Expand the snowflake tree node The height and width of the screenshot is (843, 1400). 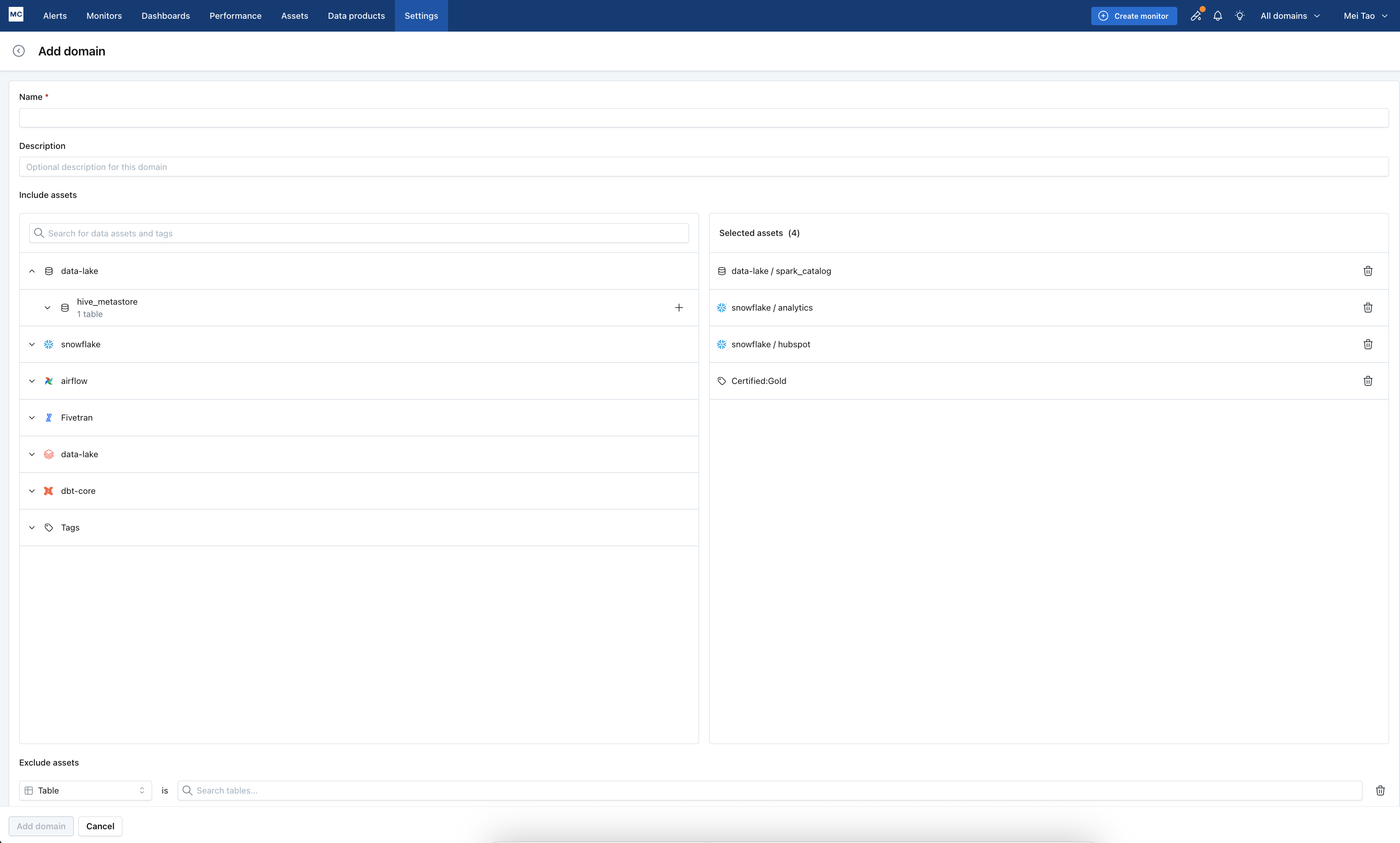pyautogui.click(x=32, y=344)
